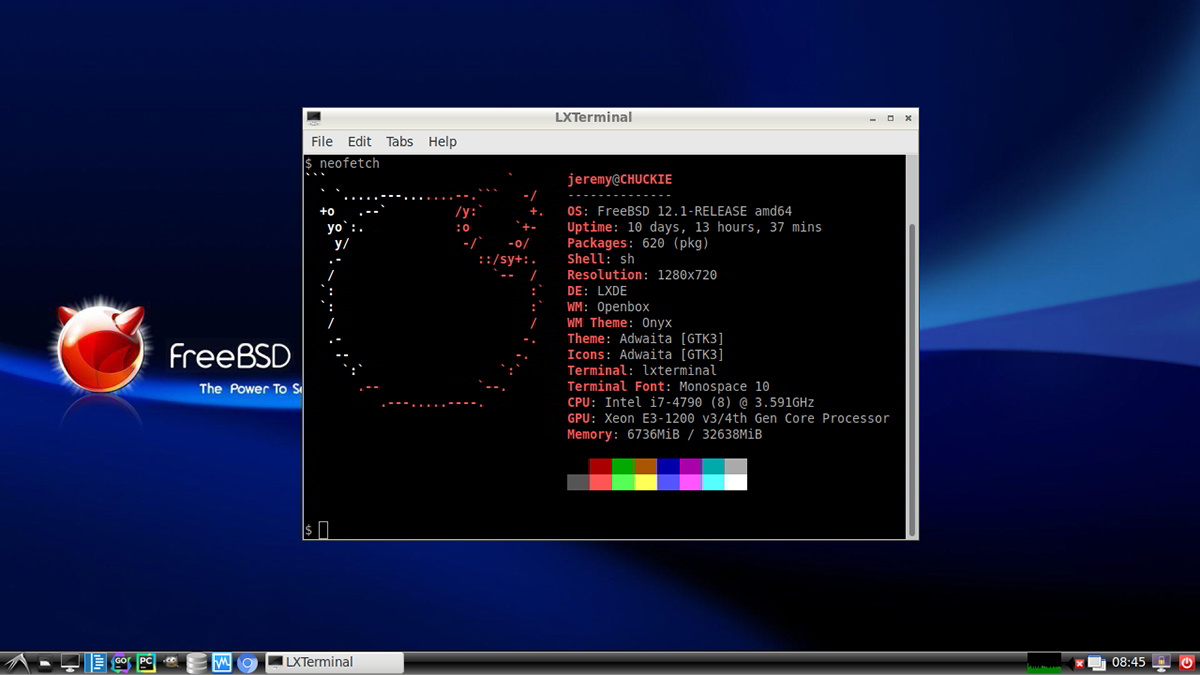The height and width of the screenshot is (675, 1200).
Task: Open the LXDE start menu icon
Action: [16, 662]
